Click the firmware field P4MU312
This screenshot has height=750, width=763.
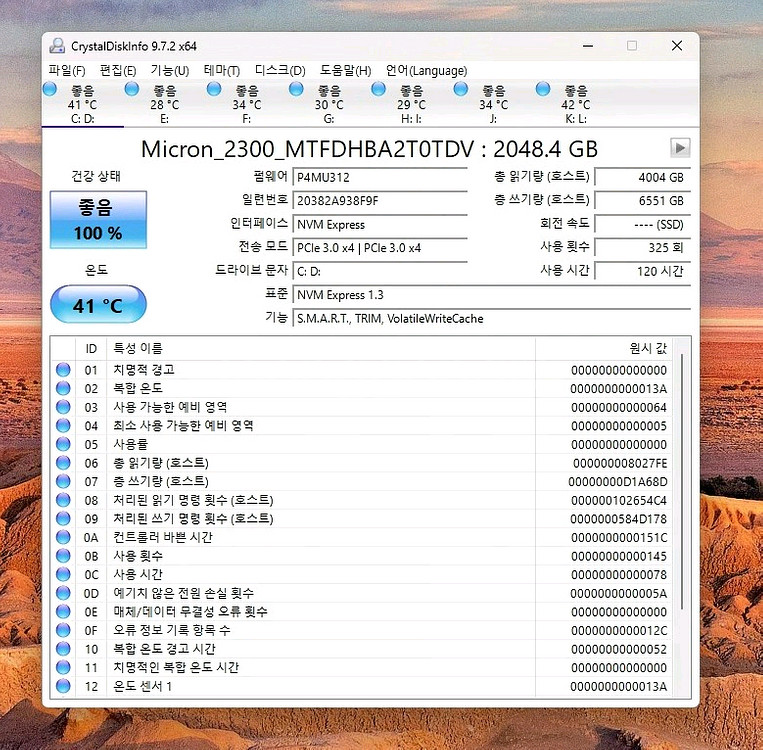click(380, 177)
